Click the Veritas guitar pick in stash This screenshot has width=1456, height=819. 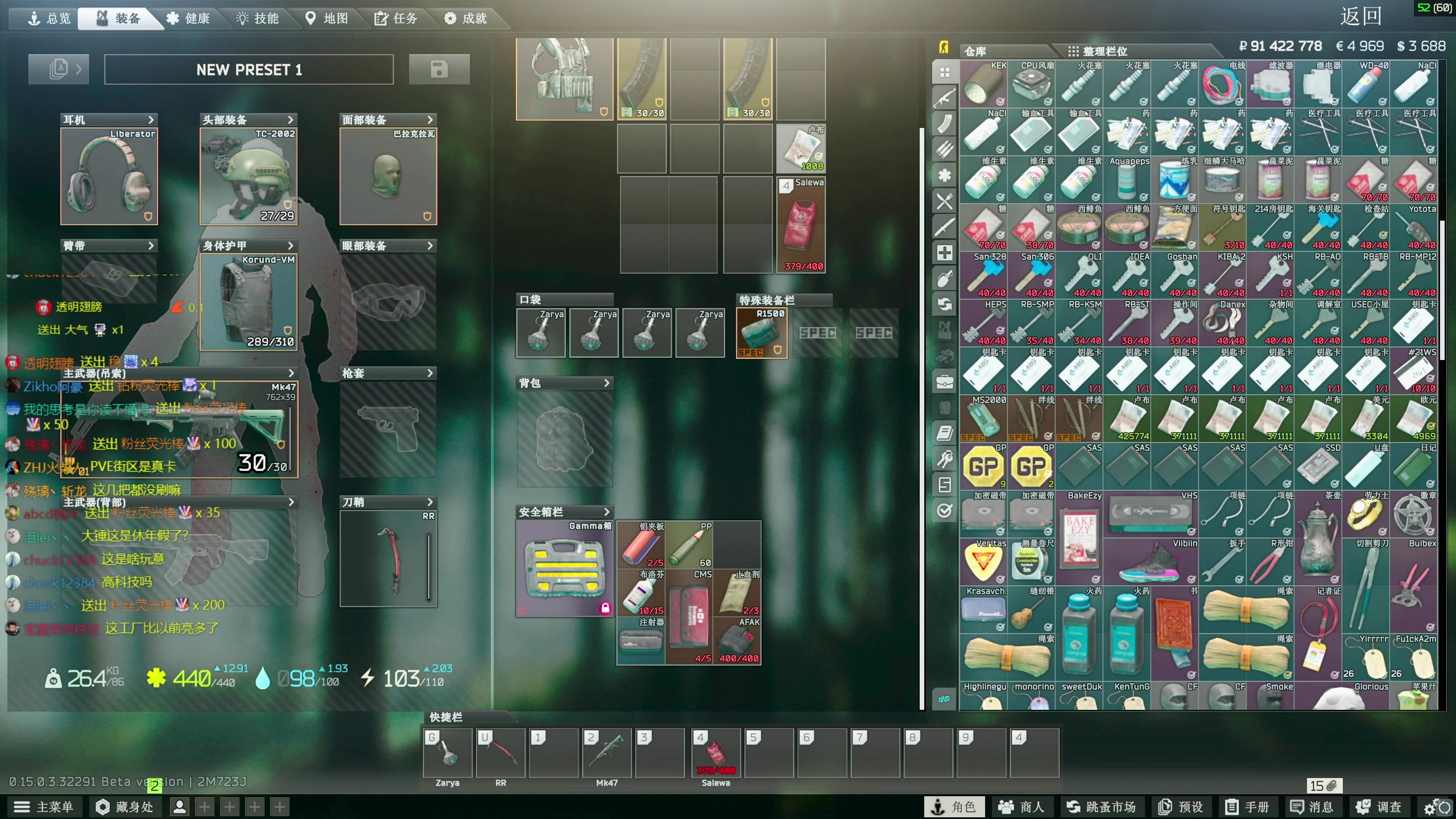pyautogui.click(x=983, y=562)
